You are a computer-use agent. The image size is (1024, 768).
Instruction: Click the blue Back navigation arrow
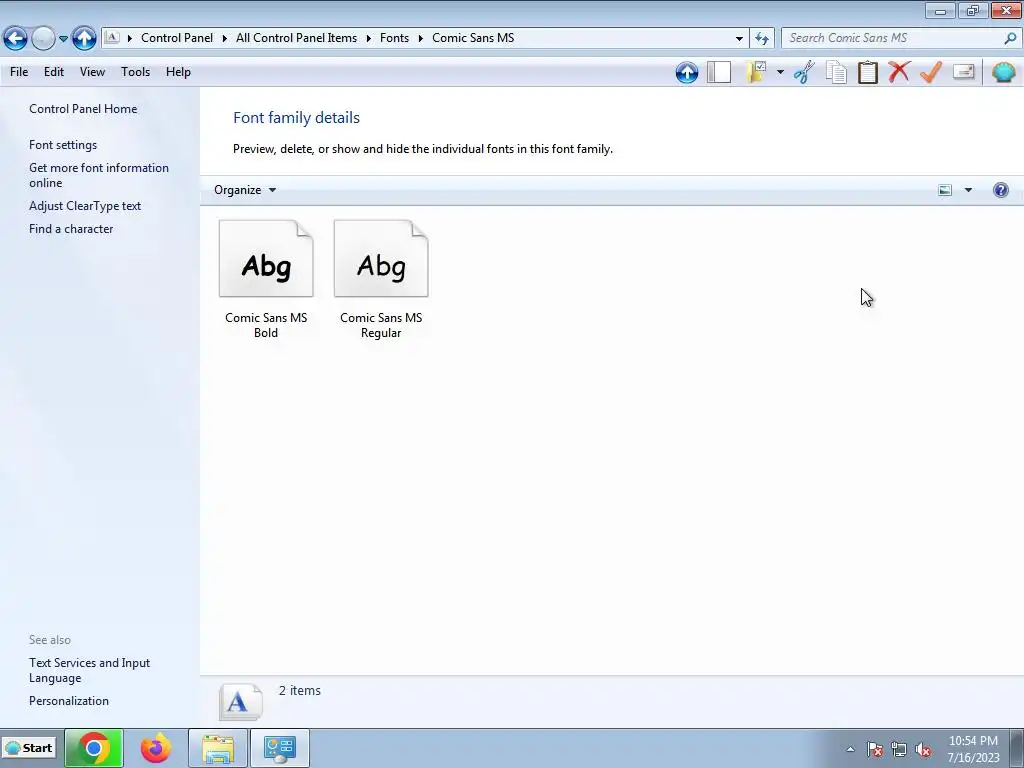(x=16, y=39)
